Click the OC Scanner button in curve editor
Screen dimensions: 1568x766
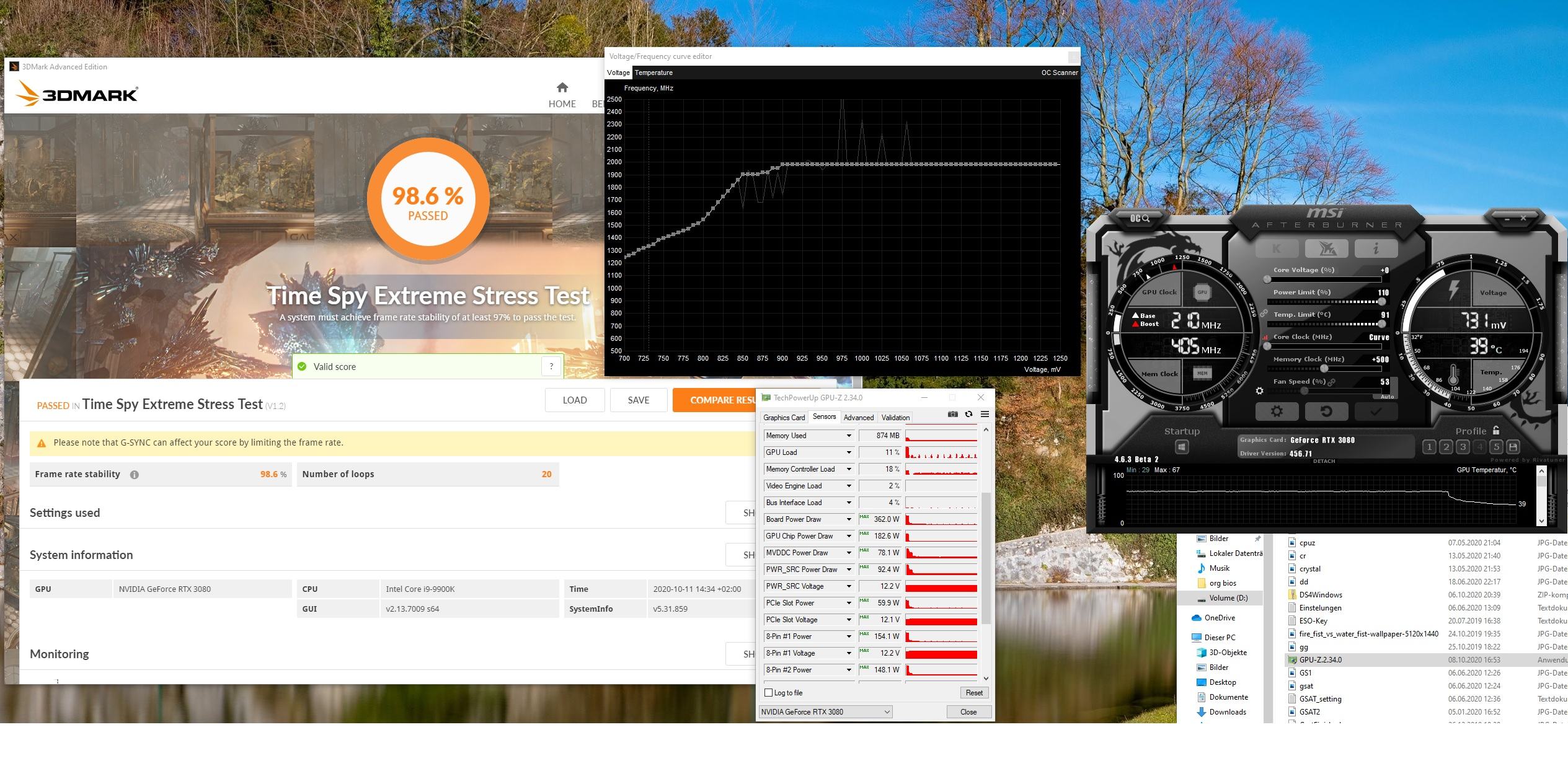coord(1060,73)
